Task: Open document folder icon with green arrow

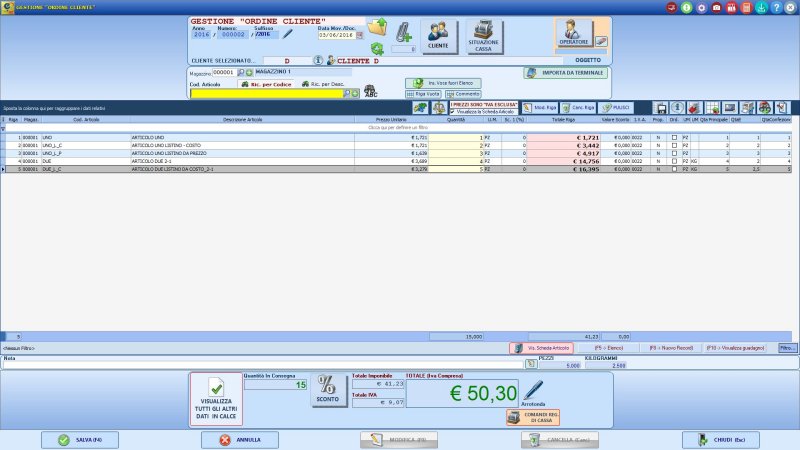Action: (x=378, y=27)
